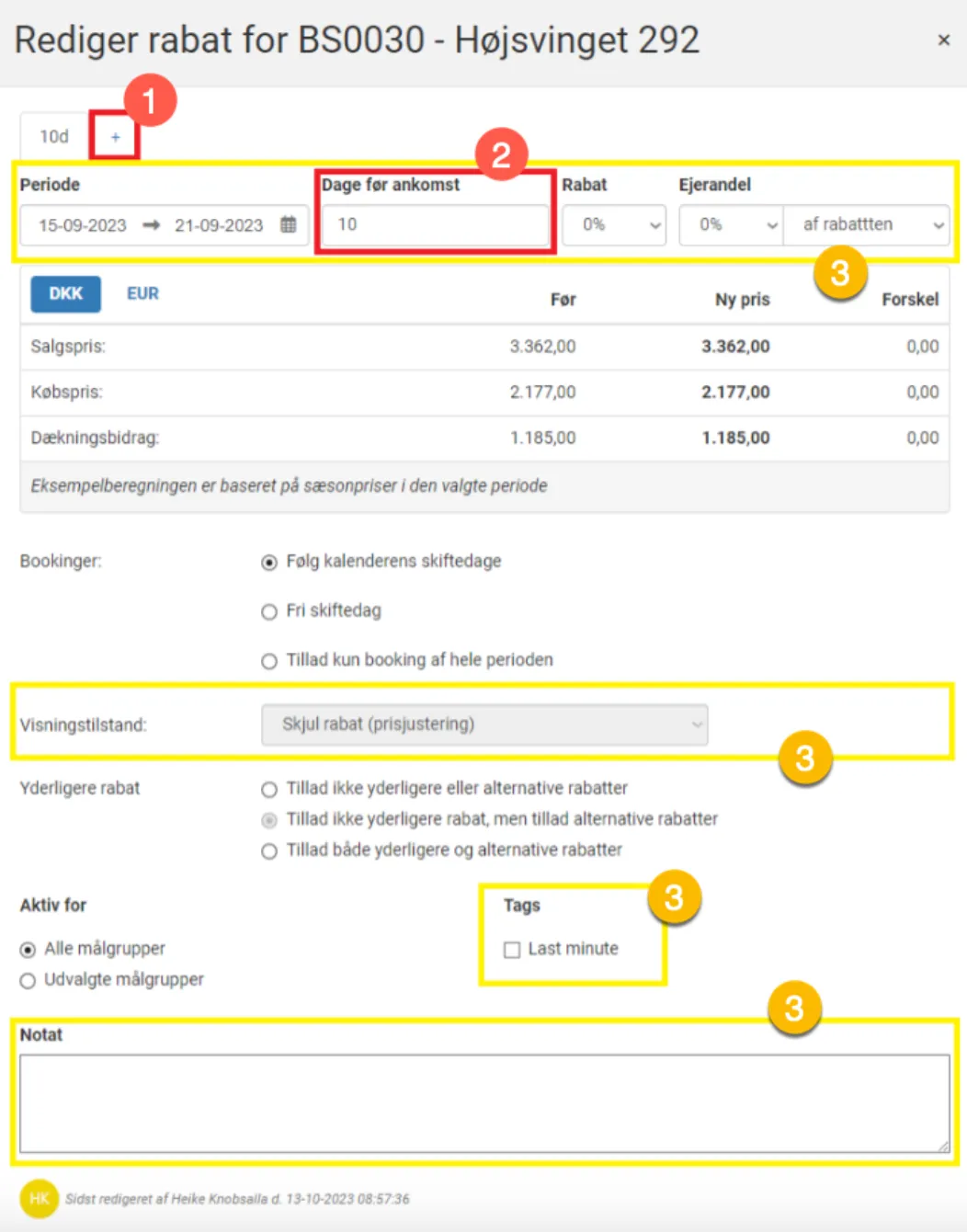
Task: Select 'Følg kalenderens skiftedage' radio button
Action: 269,562
